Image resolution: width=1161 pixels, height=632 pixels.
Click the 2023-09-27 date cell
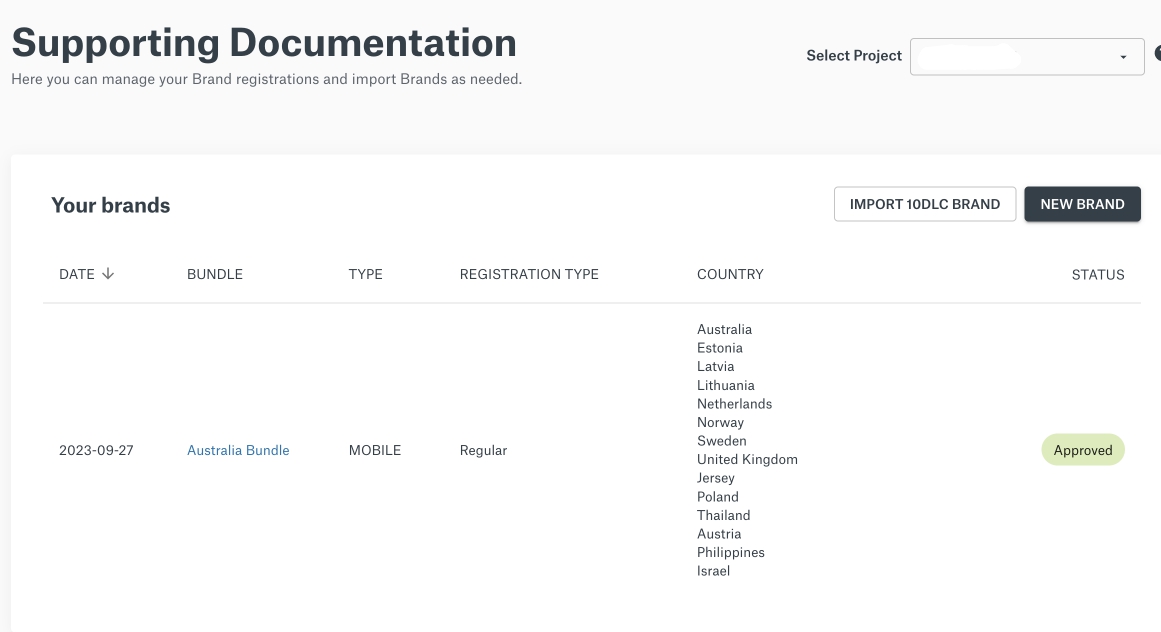pos(96,451)
